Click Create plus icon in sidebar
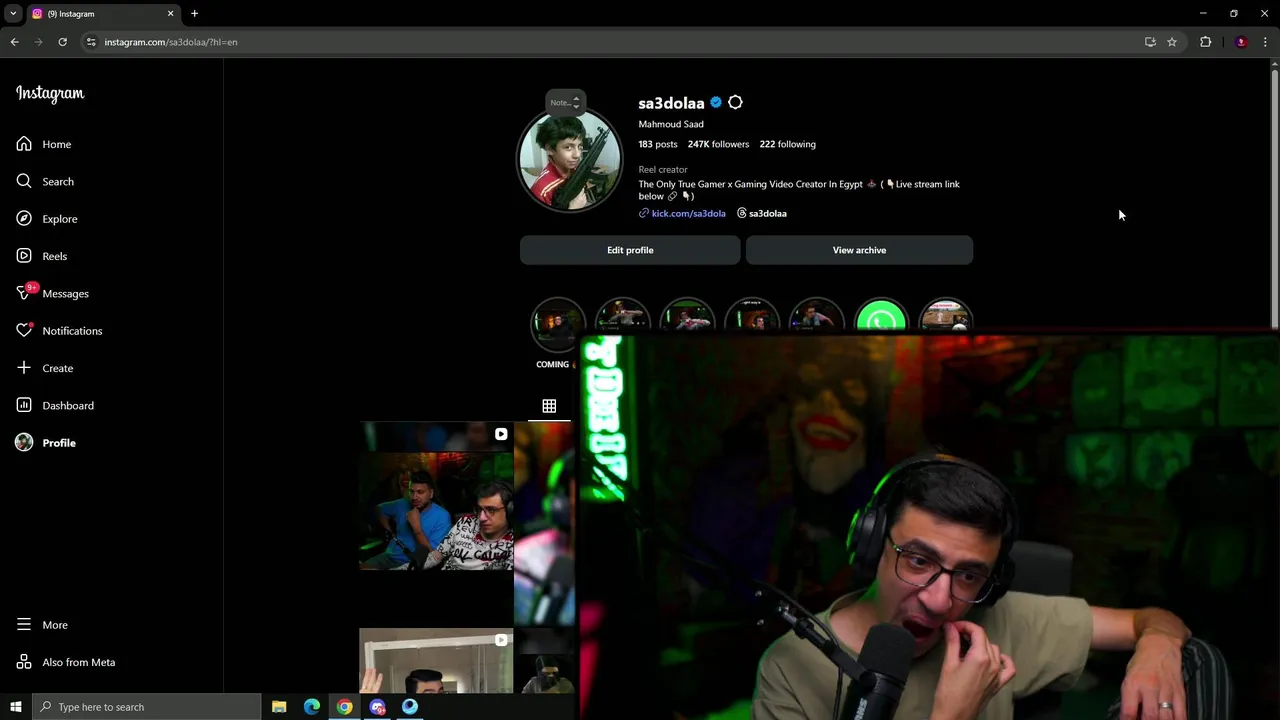This screenshot has height=720, width=1280. 24,368
